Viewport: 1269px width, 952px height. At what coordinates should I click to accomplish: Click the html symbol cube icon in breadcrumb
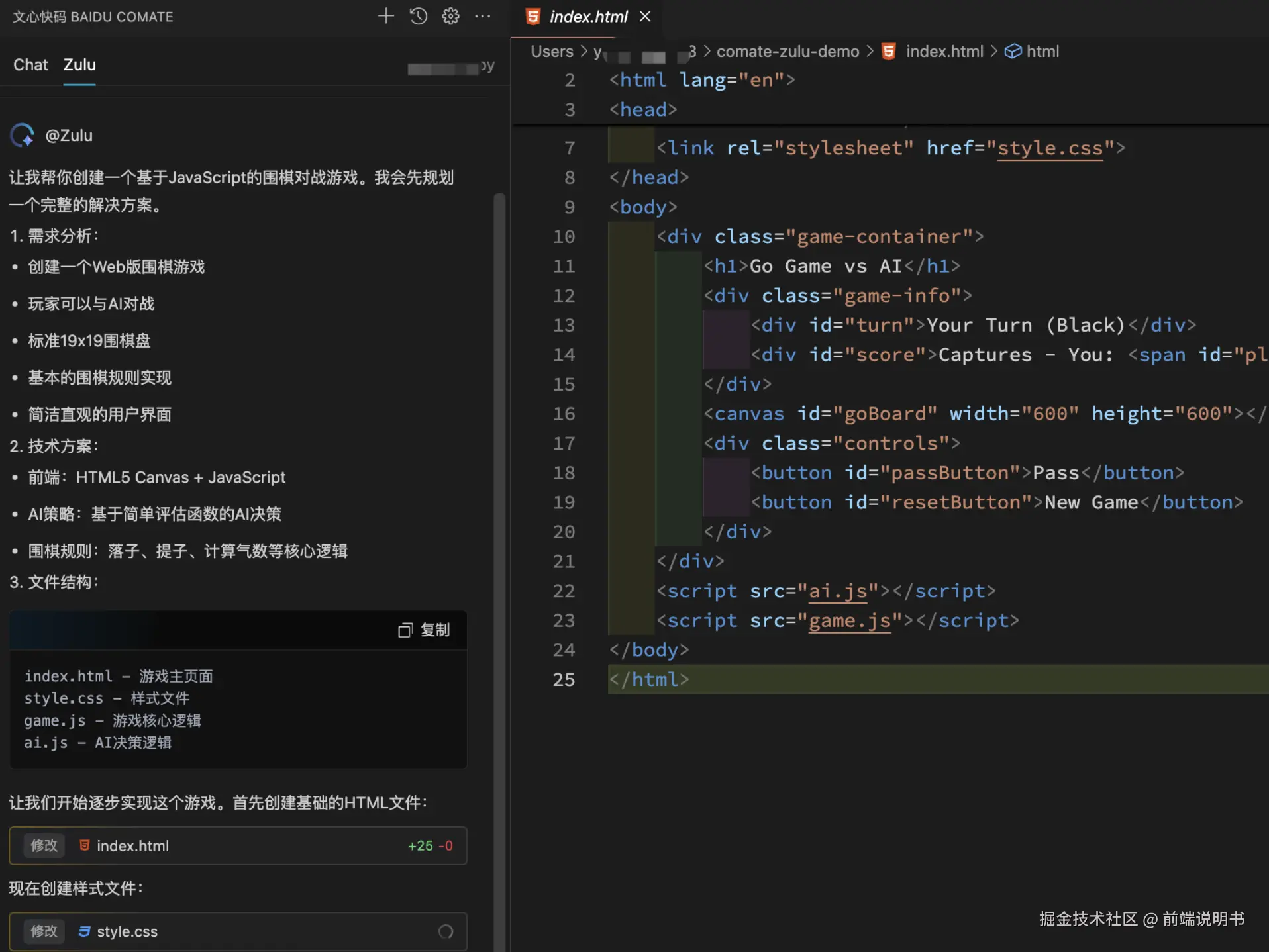tap(1013, 51)
